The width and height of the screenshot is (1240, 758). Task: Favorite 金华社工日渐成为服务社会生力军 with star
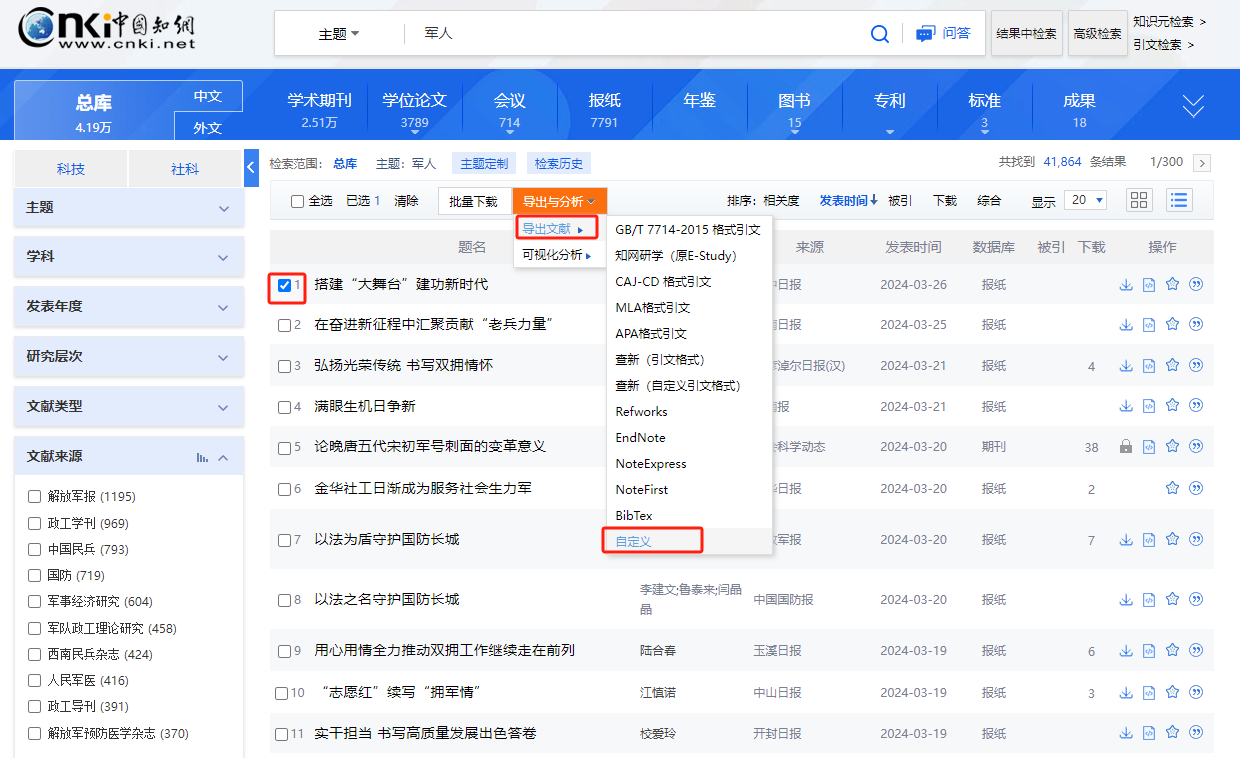pos(1172,488)
